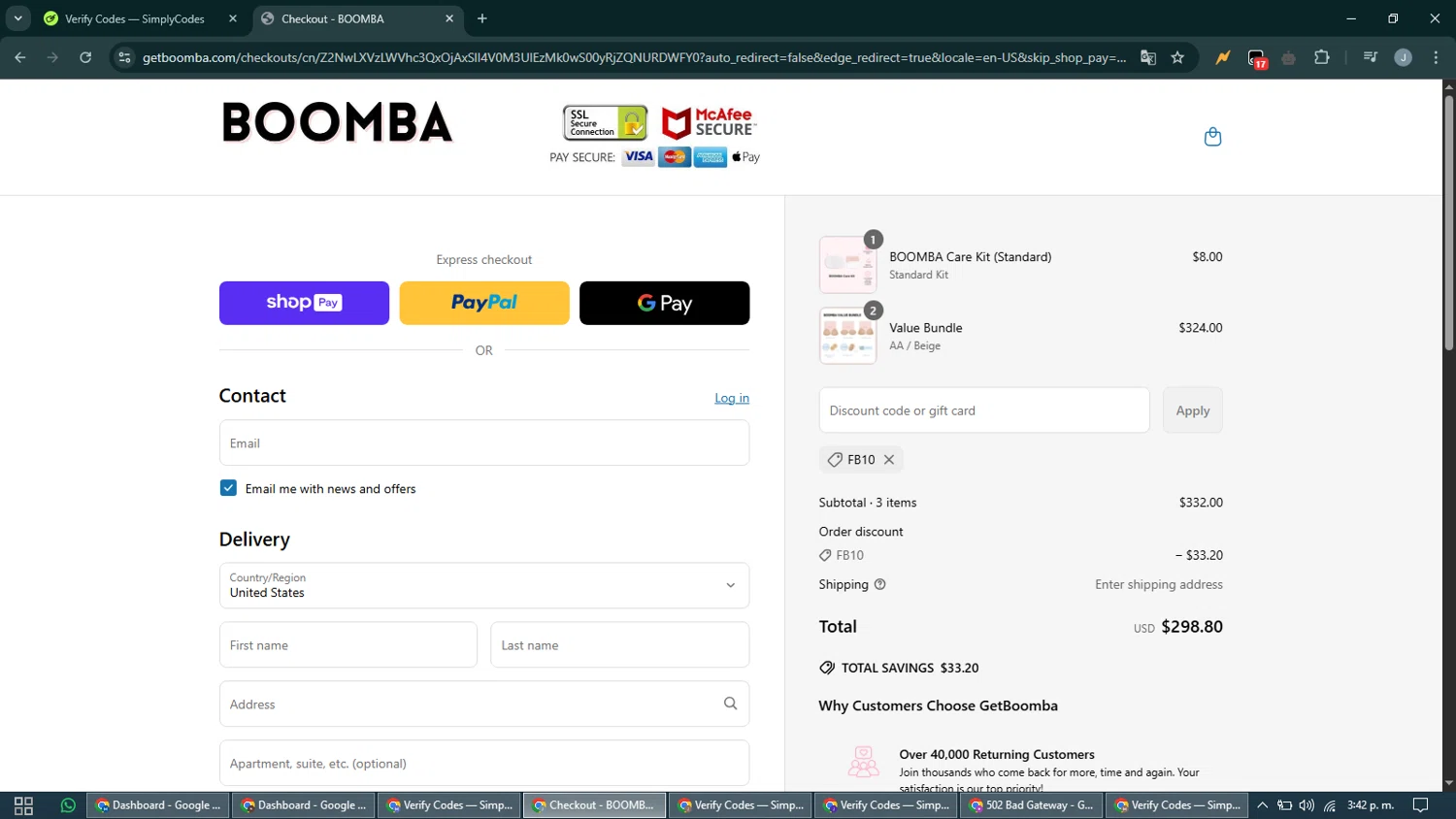Pay with Google Pay button
The width and height of the screenshot is (1456, 819).
665,303
